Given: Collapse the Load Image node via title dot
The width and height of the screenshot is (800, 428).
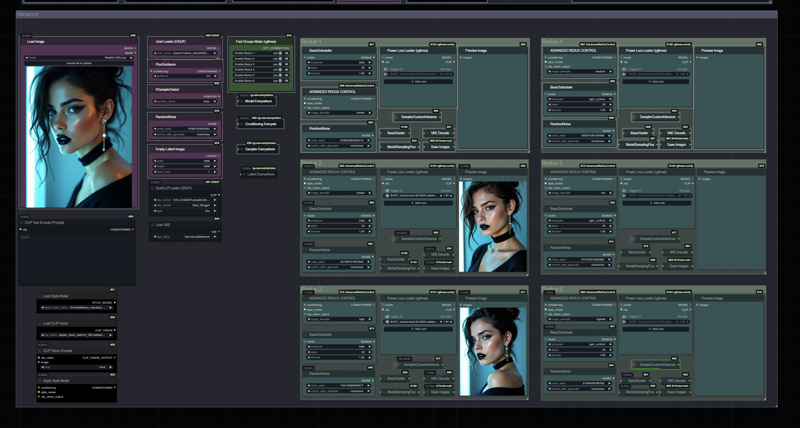Looking at the screenshot, I should (24, 41).
